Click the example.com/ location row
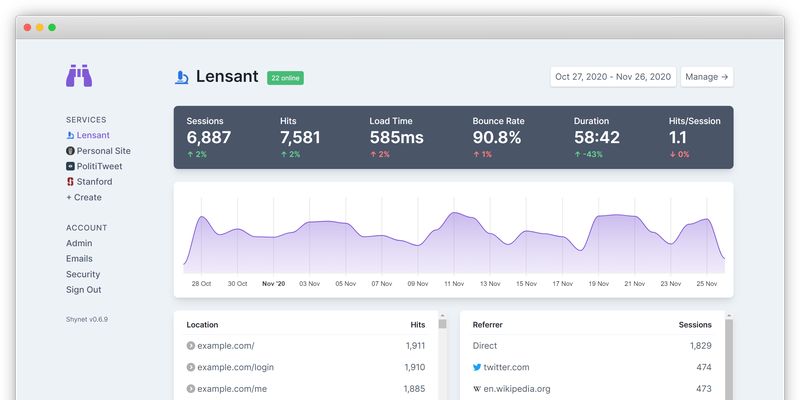800x400 pixels. pos(306,346)
